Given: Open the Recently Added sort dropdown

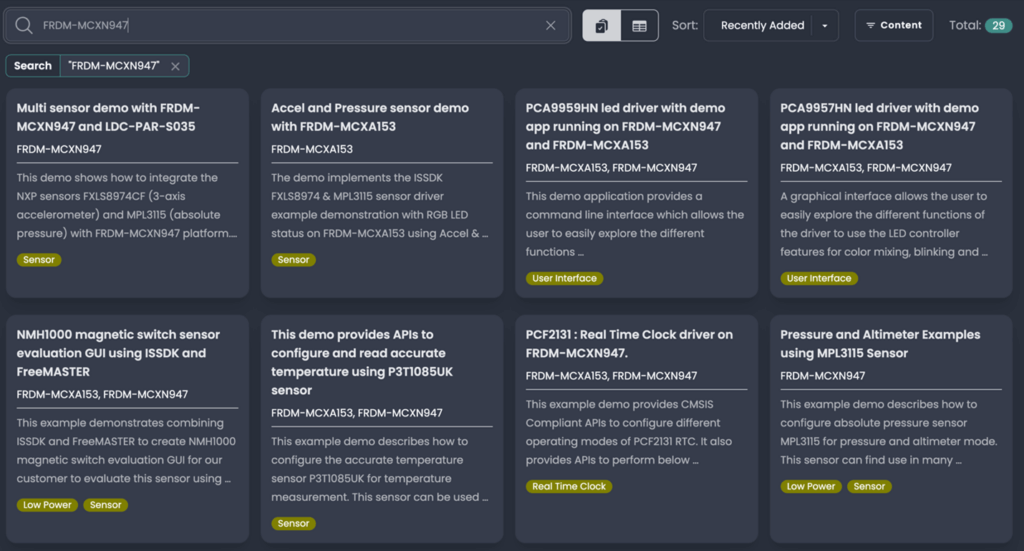Looking at the screenshot, I should (x=762, y=26).
